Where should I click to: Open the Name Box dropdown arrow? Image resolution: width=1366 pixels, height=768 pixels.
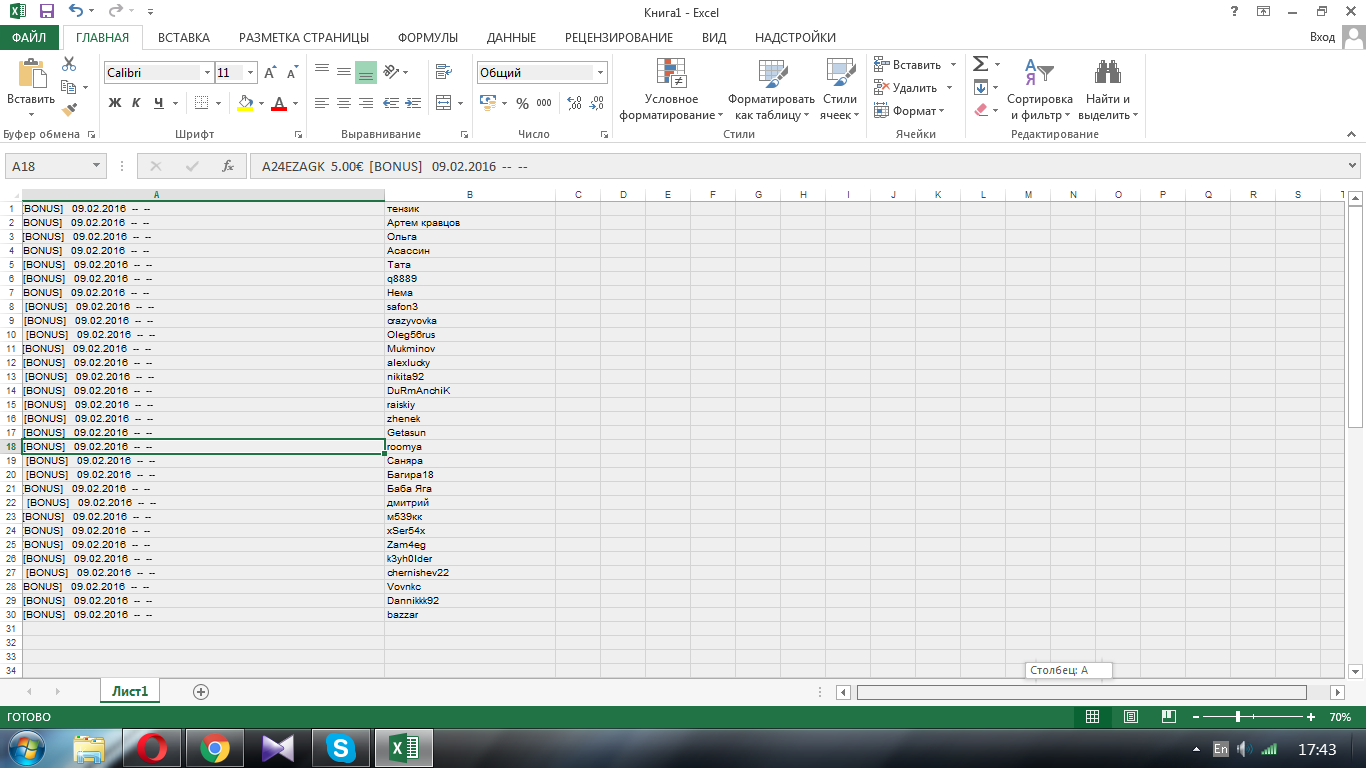pyautogui.click(x=96, y=166)
